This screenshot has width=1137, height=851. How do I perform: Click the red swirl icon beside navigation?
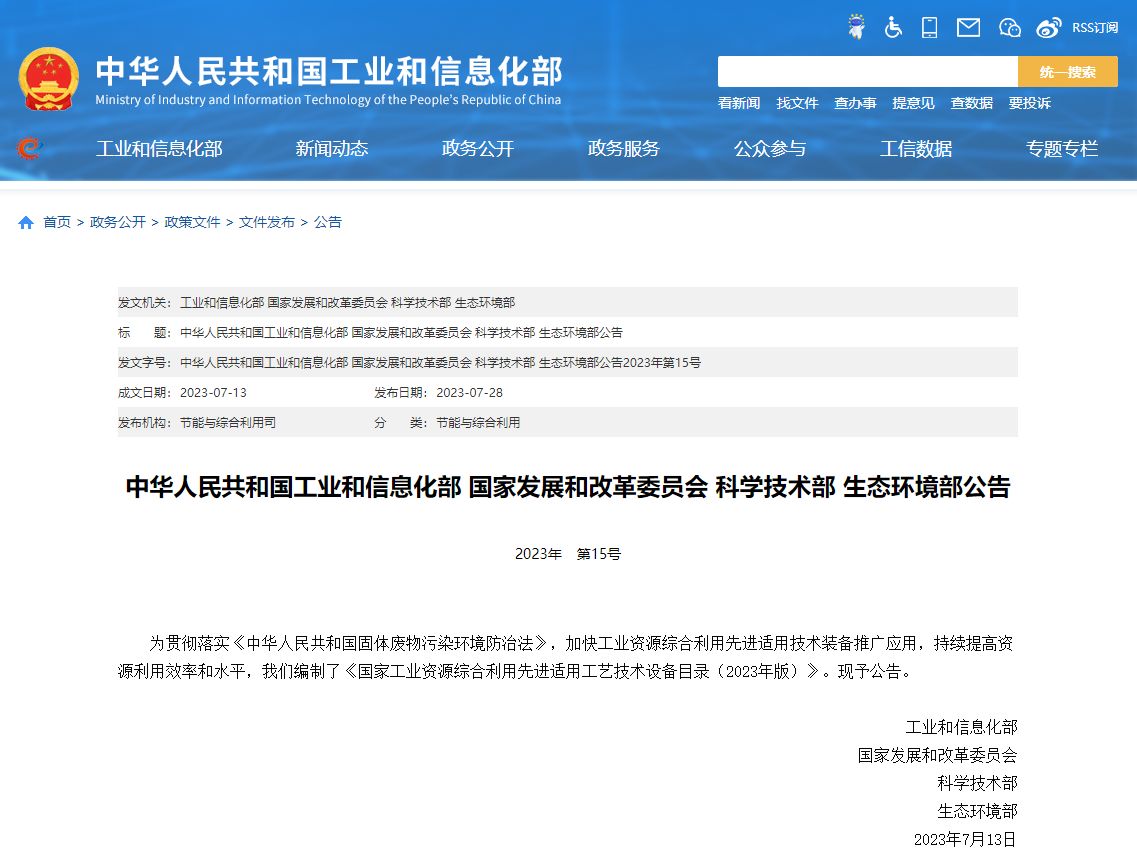(29, 149)
